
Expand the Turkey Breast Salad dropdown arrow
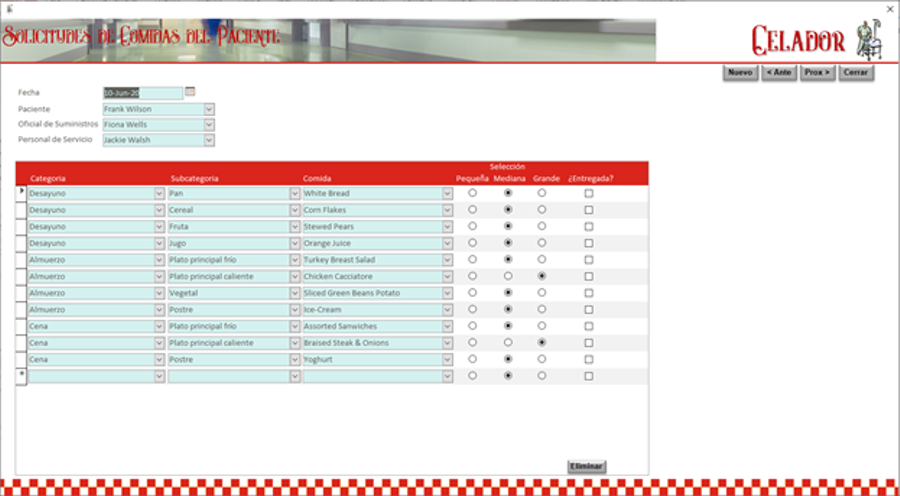447,261
